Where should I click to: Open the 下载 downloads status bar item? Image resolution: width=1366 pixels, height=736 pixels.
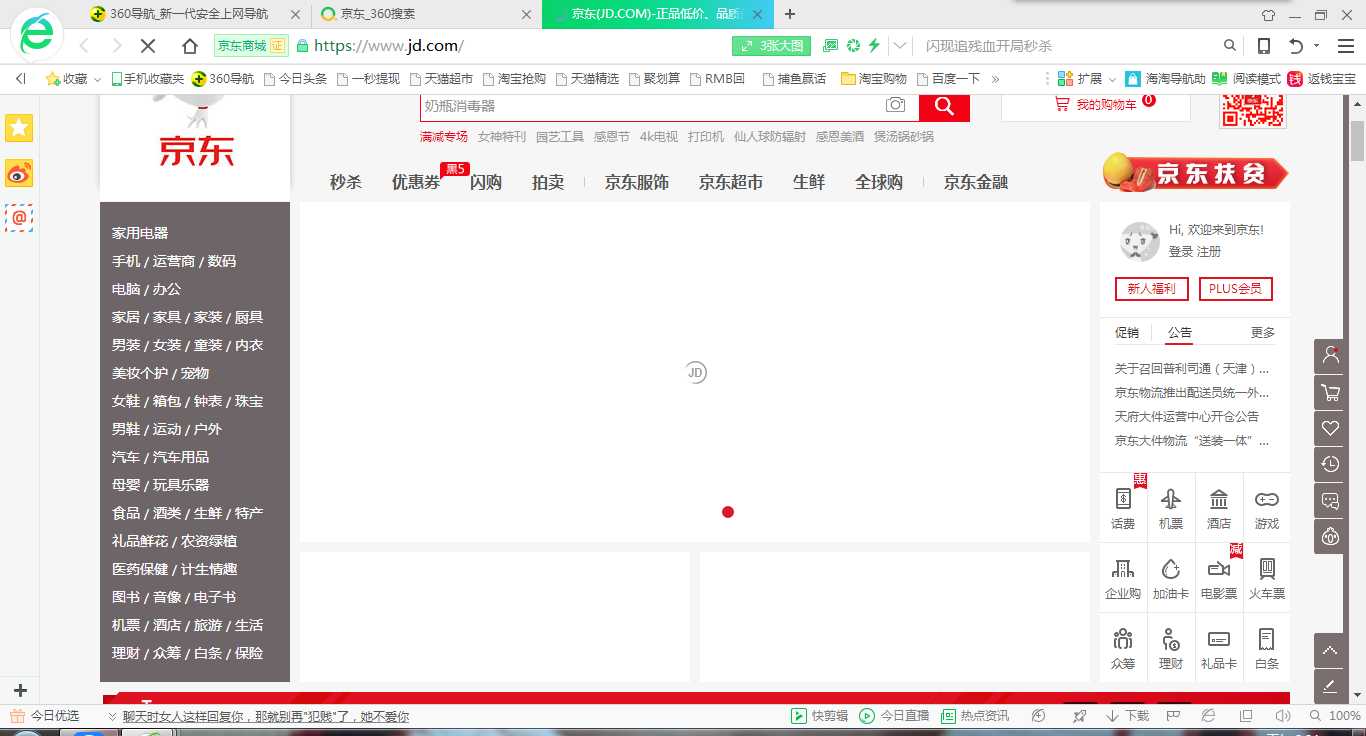1128,716
